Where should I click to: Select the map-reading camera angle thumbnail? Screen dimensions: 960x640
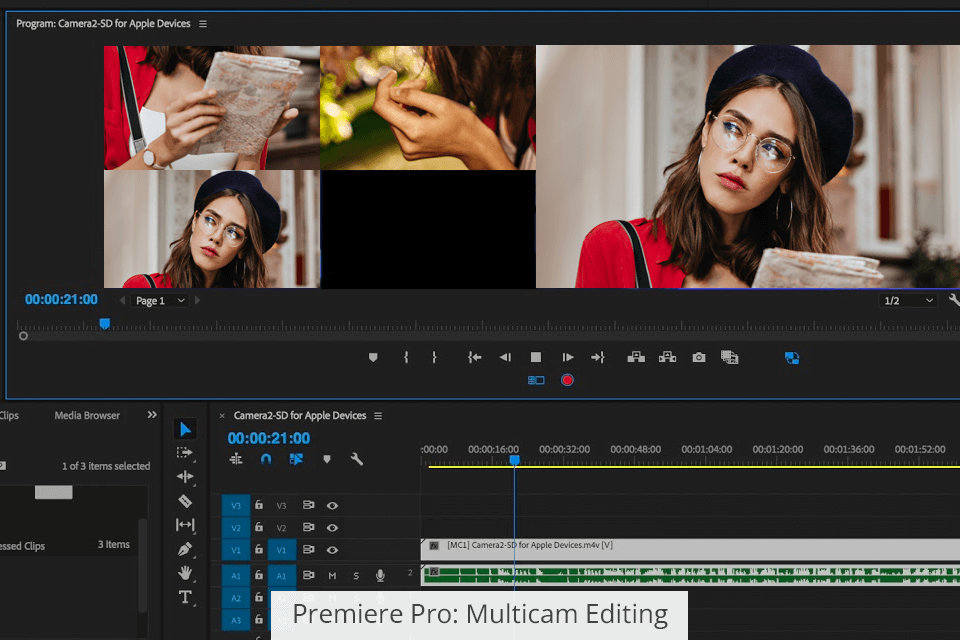click(212, 108)
